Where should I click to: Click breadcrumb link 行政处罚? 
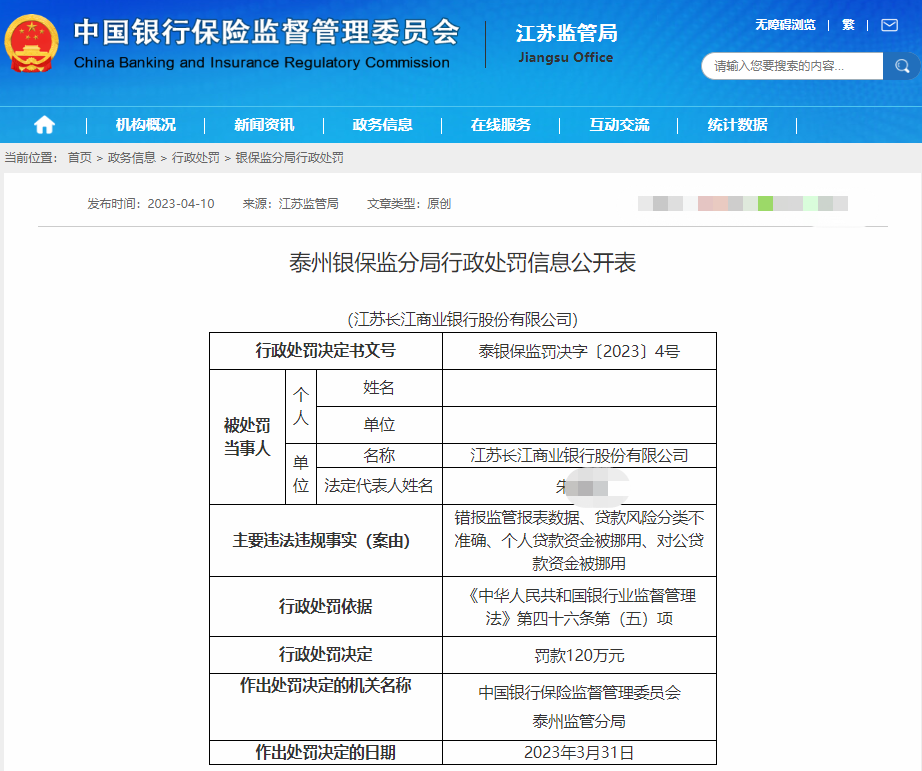click(196, 158)
